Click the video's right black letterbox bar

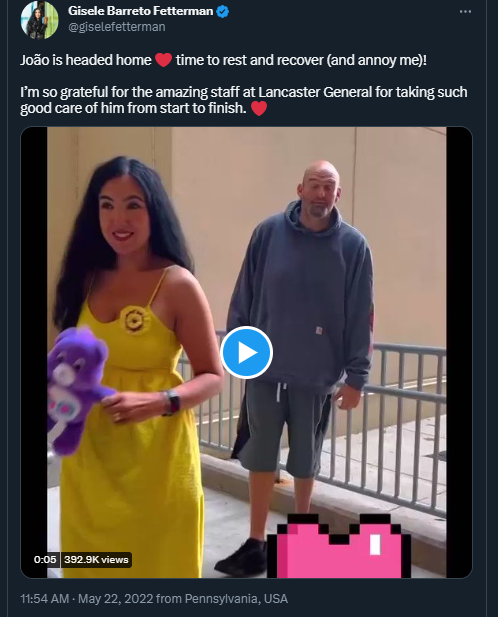click(459, 352)
